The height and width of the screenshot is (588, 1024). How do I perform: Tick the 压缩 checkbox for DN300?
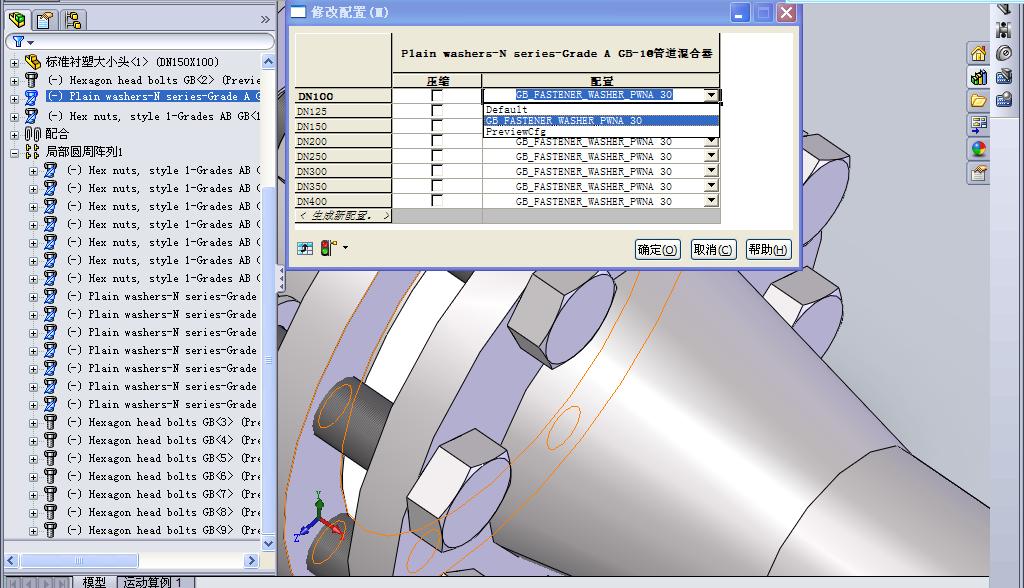coord(437,171)
